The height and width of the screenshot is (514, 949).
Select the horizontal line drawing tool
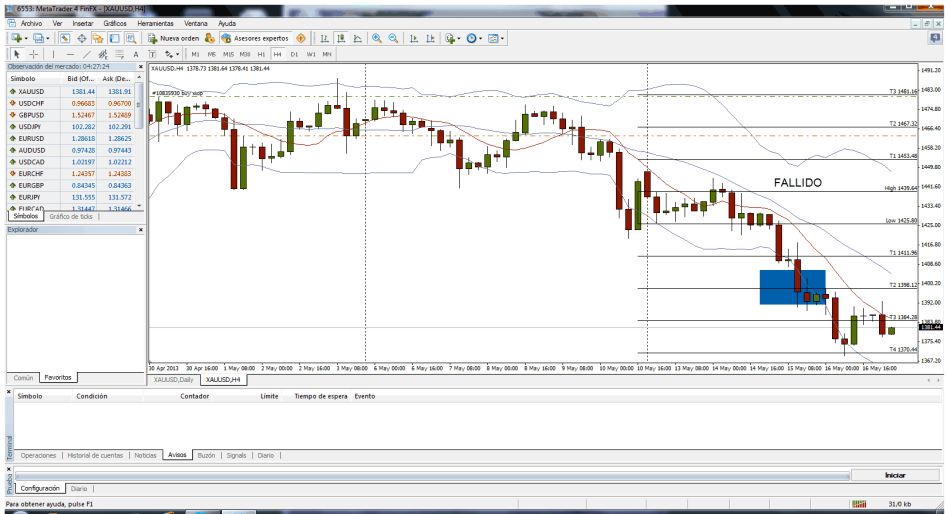(x=70, y=54)
